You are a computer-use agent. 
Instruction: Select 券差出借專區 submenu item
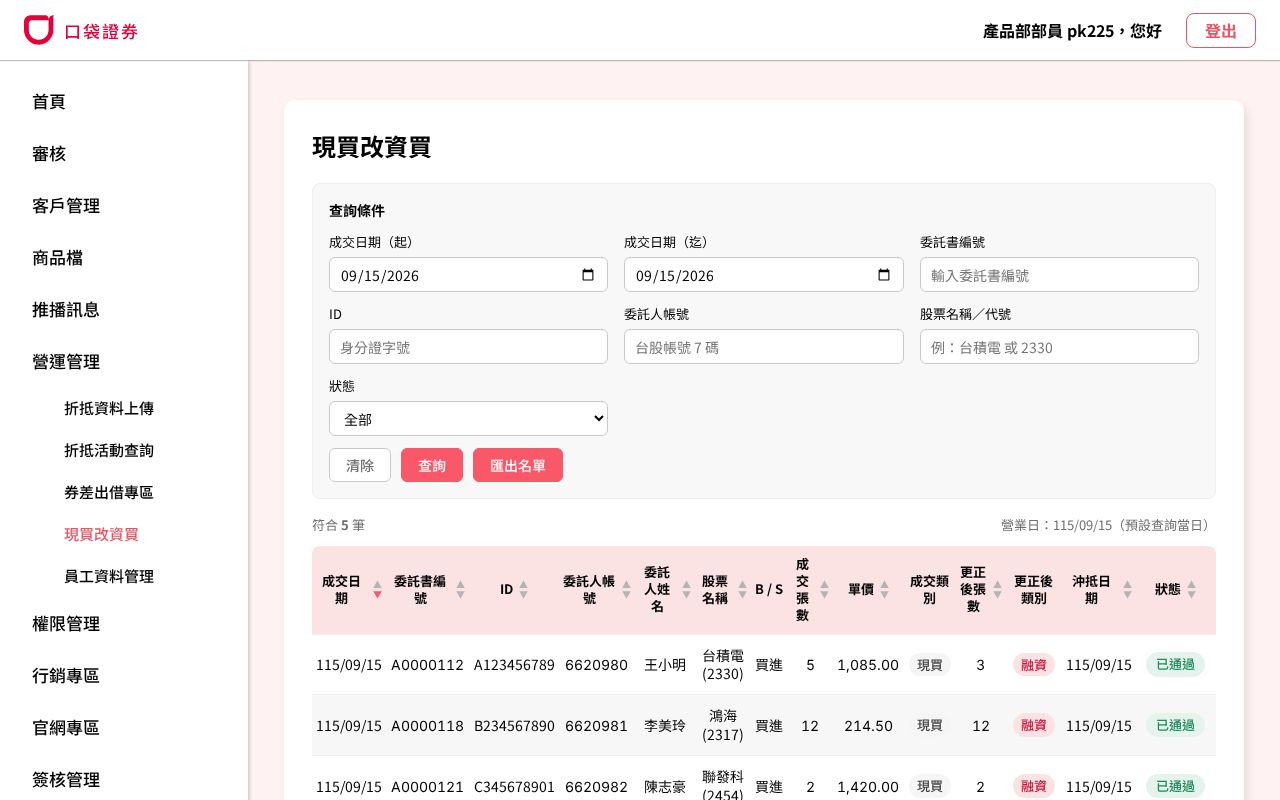coord(109,492)
